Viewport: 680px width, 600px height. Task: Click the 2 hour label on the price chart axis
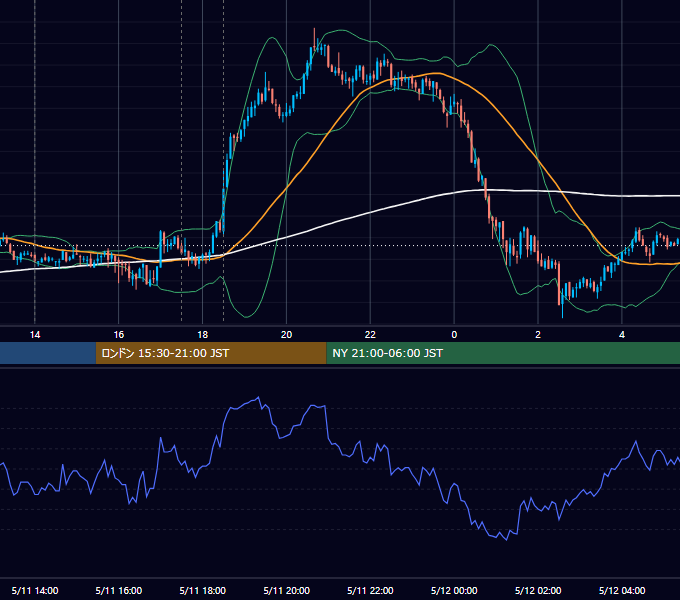[538, 335]
